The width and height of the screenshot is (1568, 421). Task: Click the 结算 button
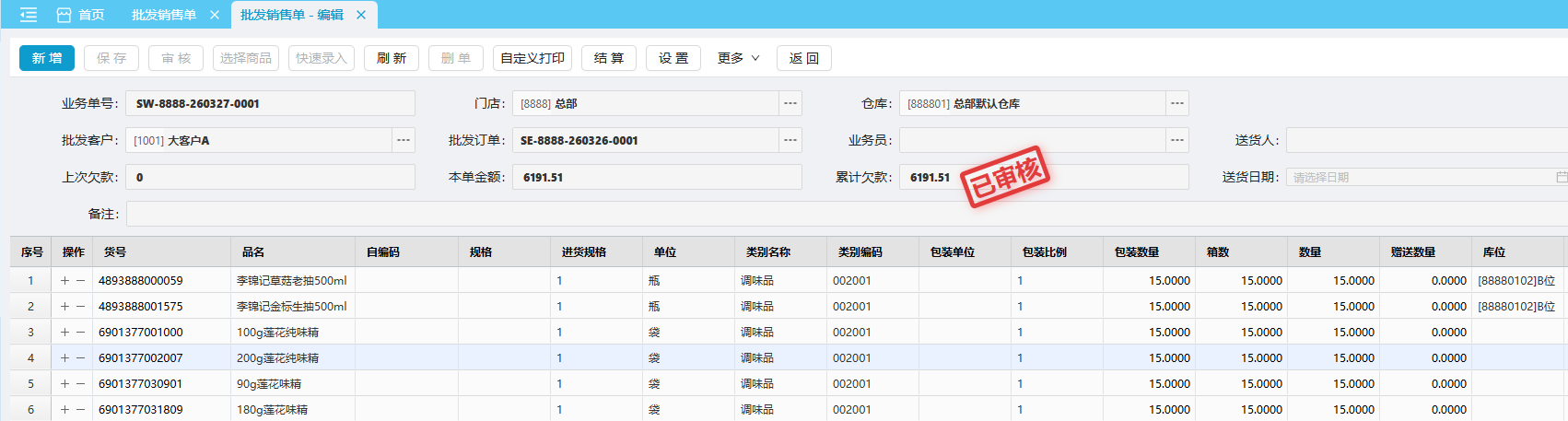609,58
